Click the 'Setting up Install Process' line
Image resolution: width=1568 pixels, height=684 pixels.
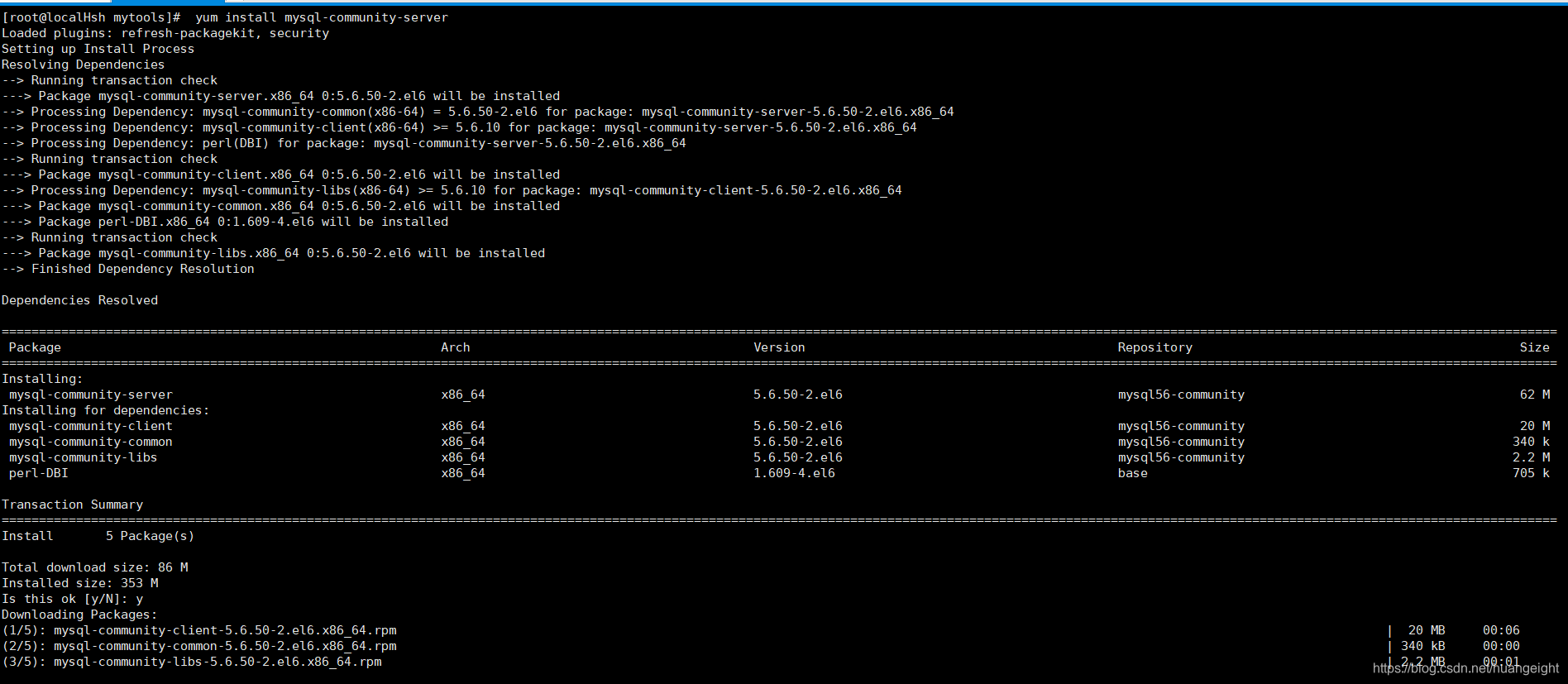tap(98, 49)
